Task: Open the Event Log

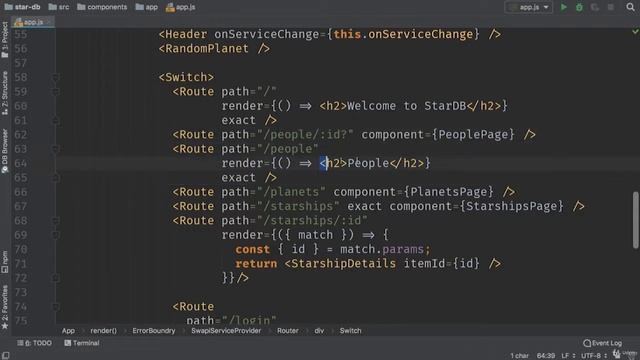Action: click(602, 343)
